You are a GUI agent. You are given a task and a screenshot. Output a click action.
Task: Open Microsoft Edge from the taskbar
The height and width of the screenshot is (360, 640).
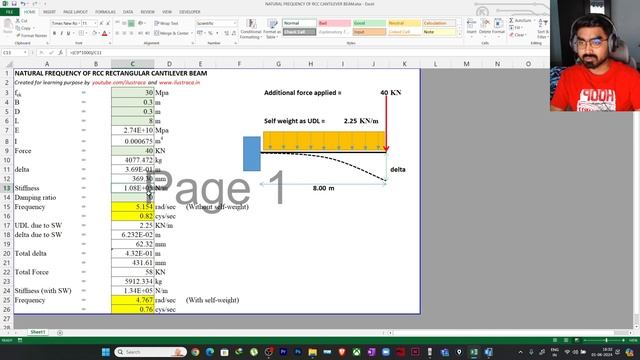point(210,352)
